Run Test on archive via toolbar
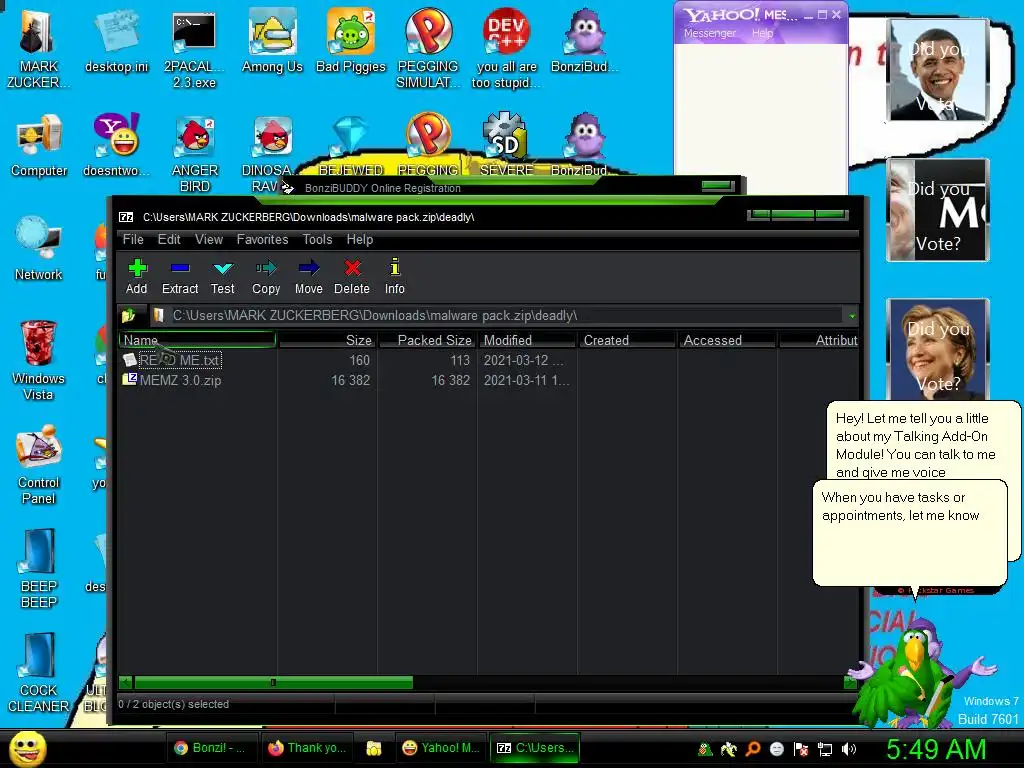The image size is (1024, 768). click(x=223, y=276)
